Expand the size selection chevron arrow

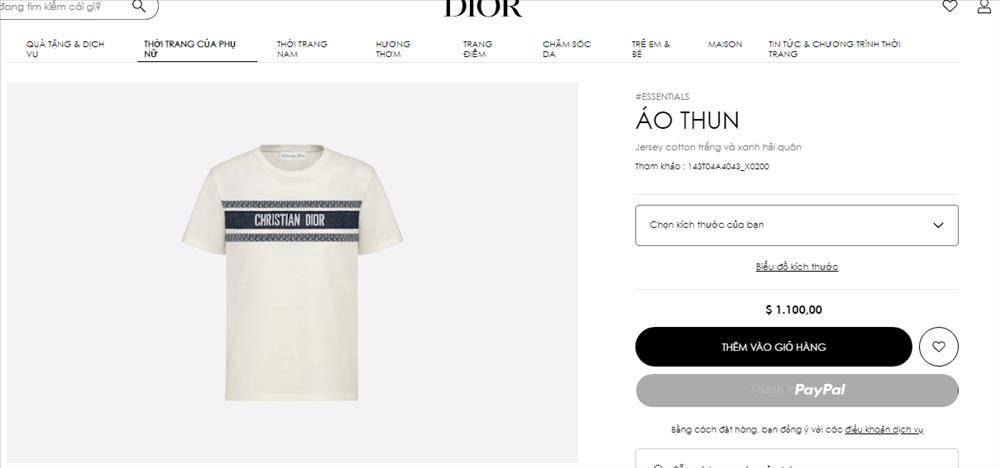[938, 225]
